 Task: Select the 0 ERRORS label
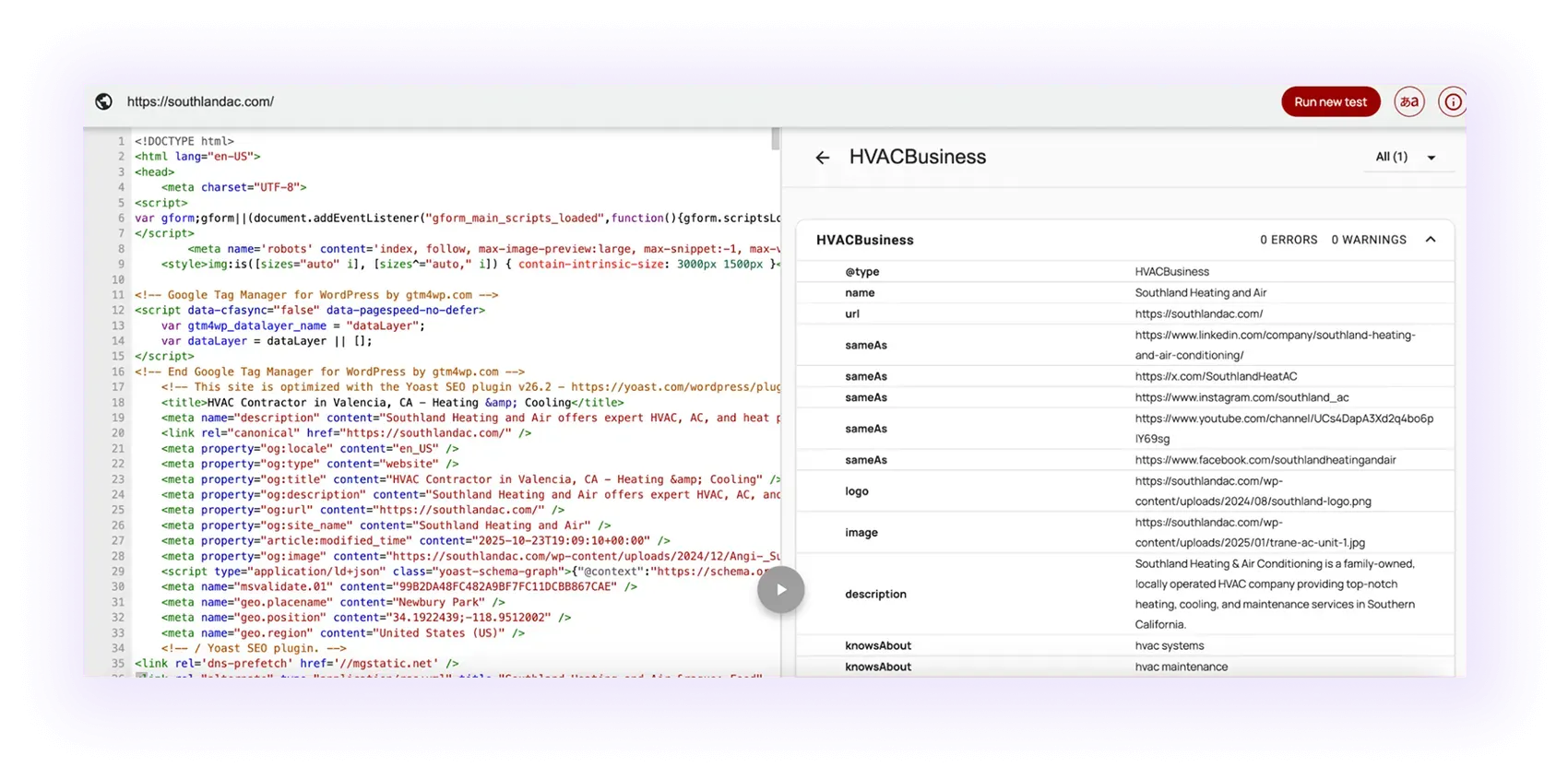1289,240
